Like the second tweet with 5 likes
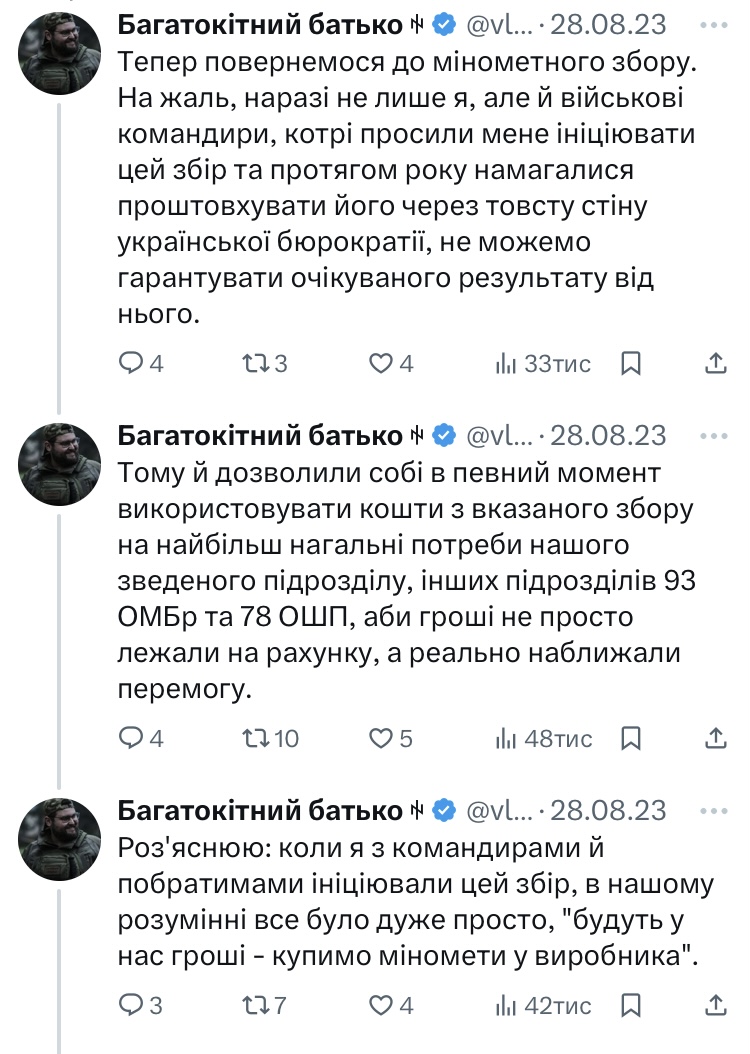 point(381,739)
